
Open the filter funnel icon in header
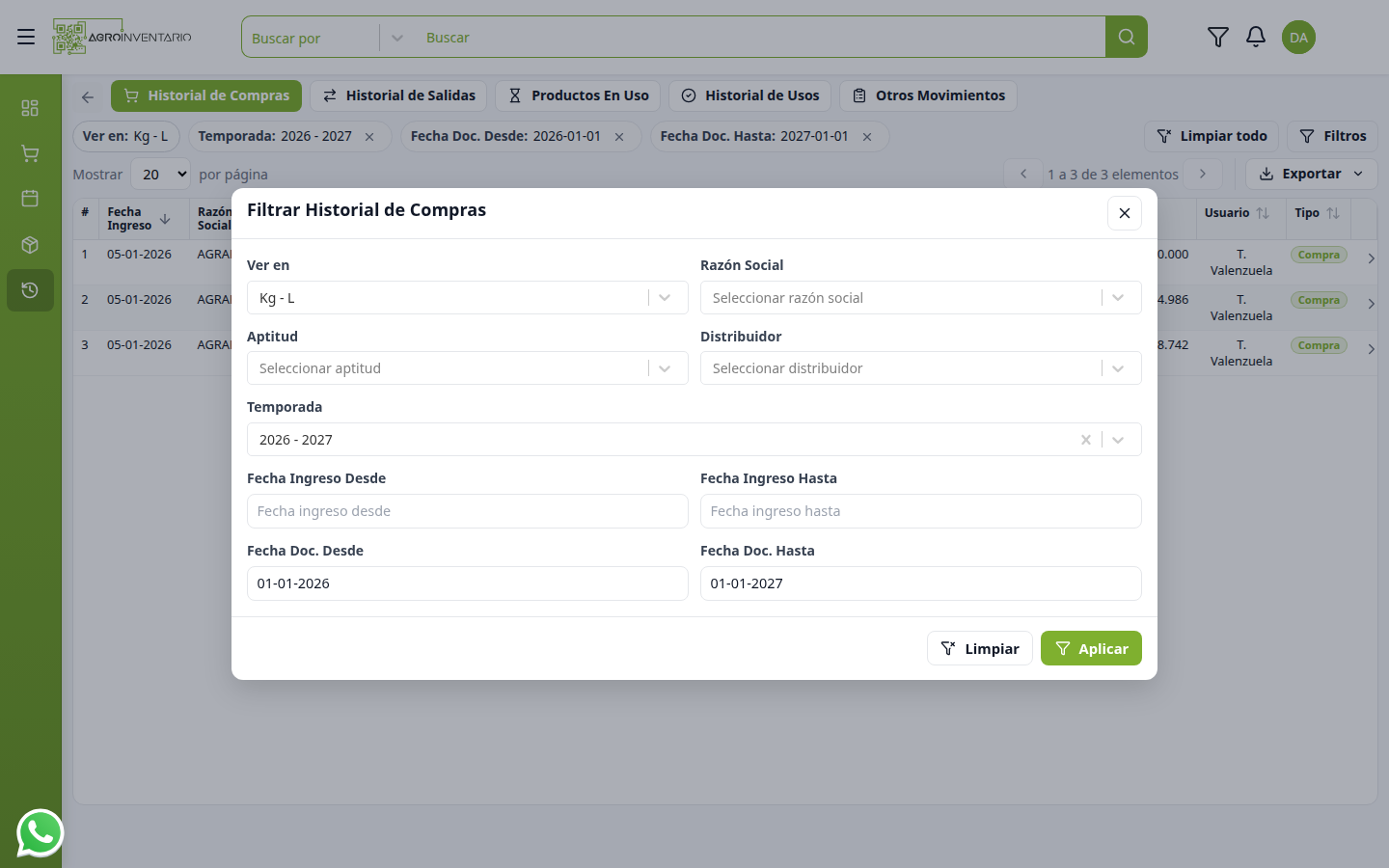(1218, 37)
